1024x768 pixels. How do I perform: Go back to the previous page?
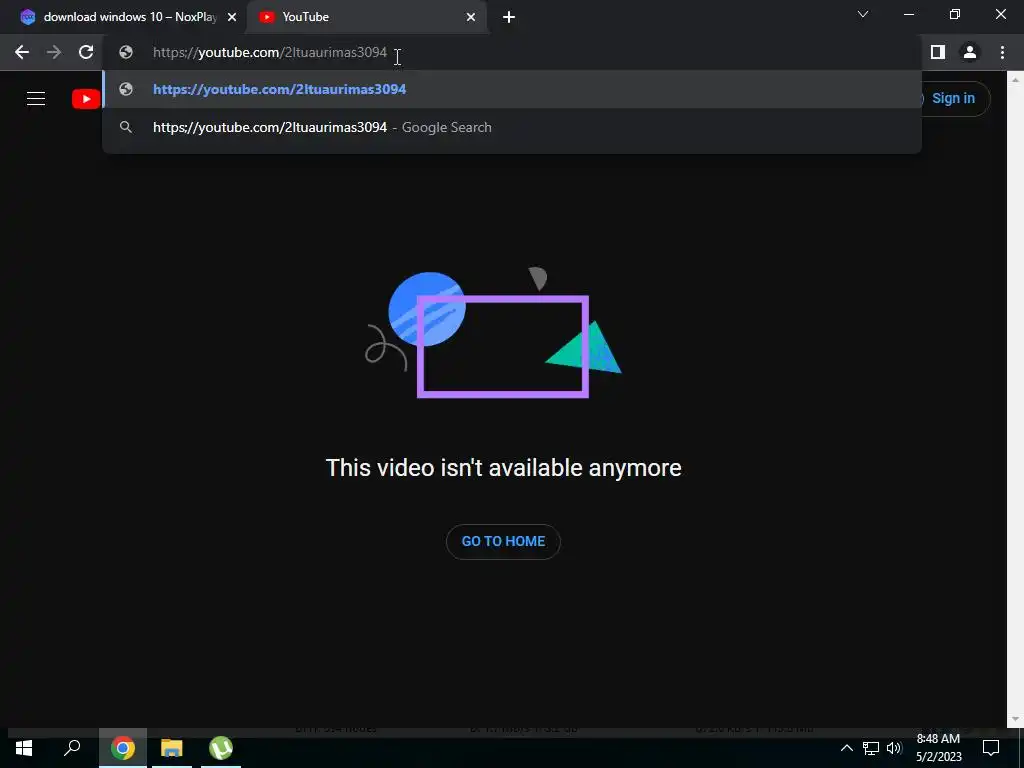[22, 52]
